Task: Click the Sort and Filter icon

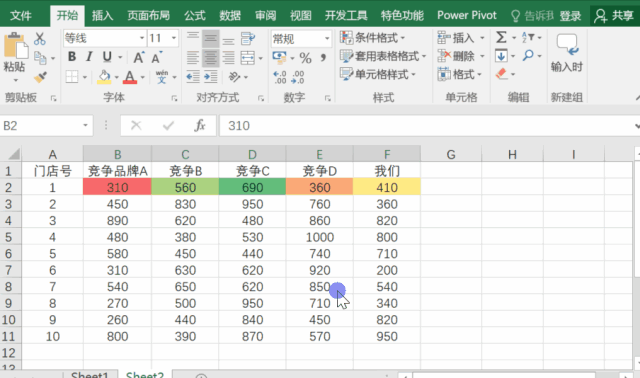Action: pos(528,38)
